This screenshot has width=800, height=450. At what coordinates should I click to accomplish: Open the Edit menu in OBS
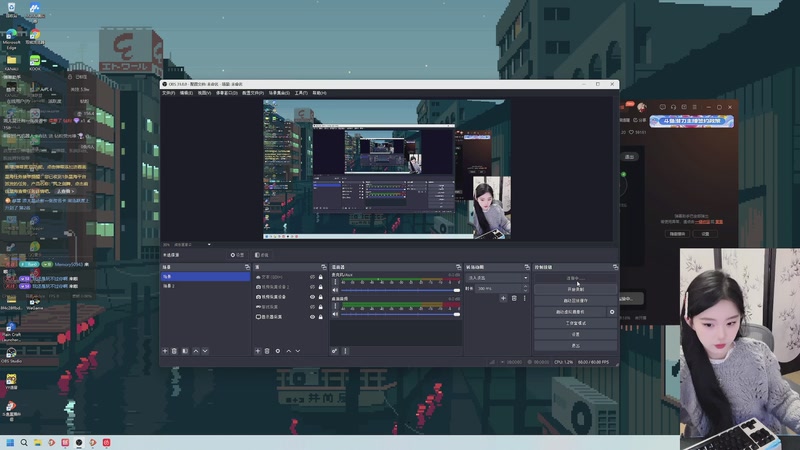pyautogui.click(x=186, y=93)
